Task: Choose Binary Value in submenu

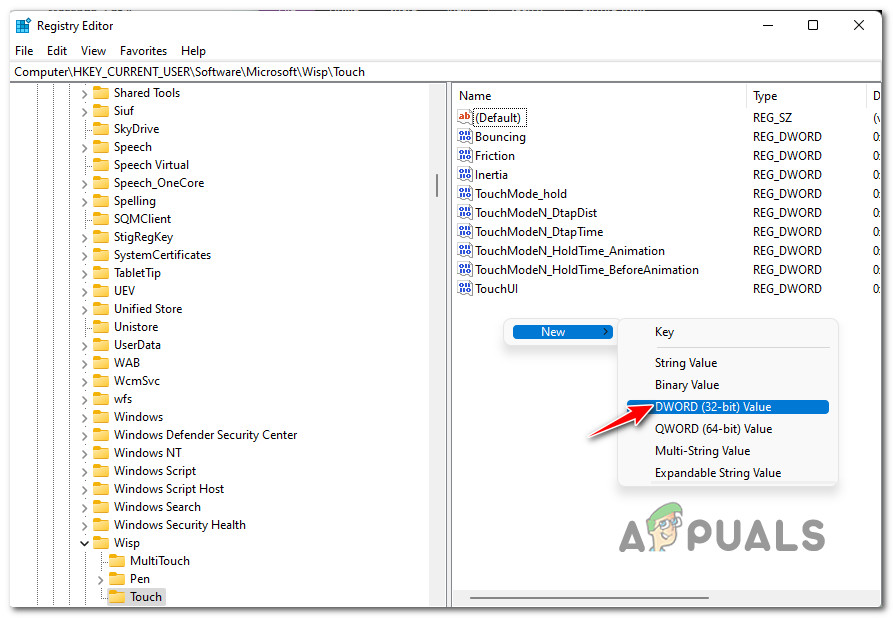Action: [728, 385]
